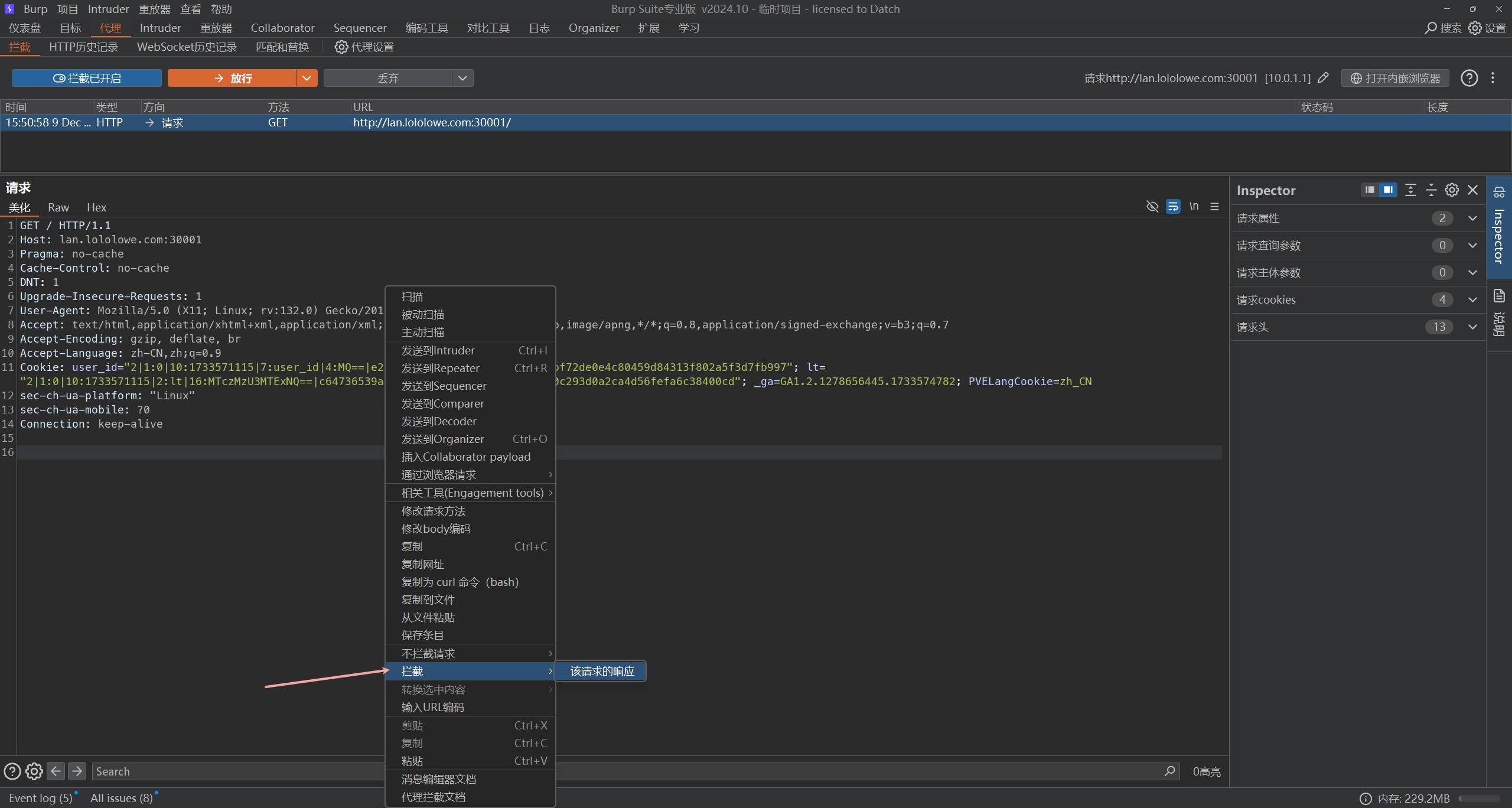Image resolution: width=1512 pixels, height=808 pixels.
Task: Open the 丢弃 drop dropdown arrow
Action: click(462, 78)
